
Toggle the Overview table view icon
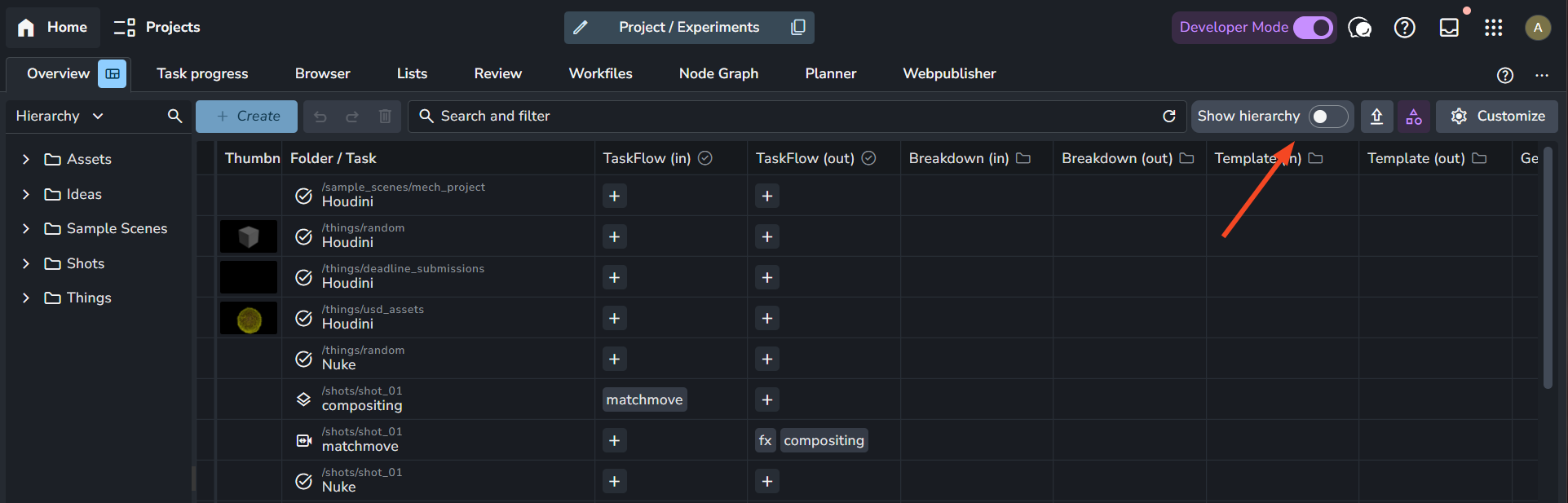click(x=113, y=73)
